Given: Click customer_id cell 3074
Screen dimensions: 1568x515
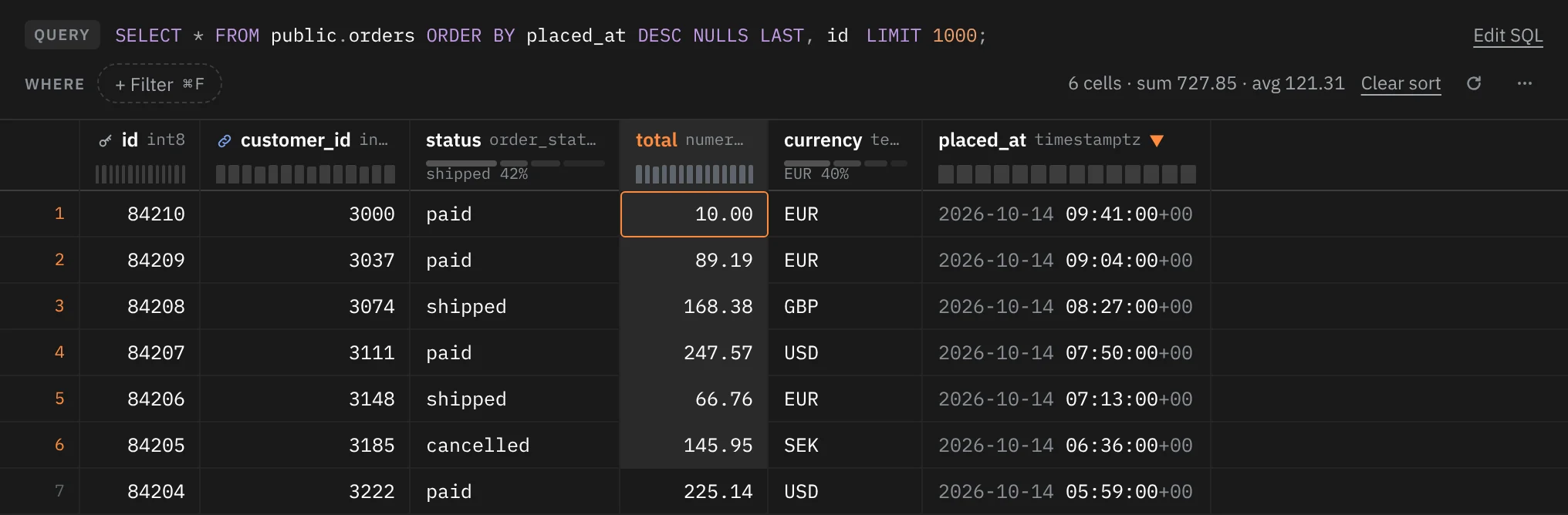Looking at the screenshot, I should click(x=305, y=306).
